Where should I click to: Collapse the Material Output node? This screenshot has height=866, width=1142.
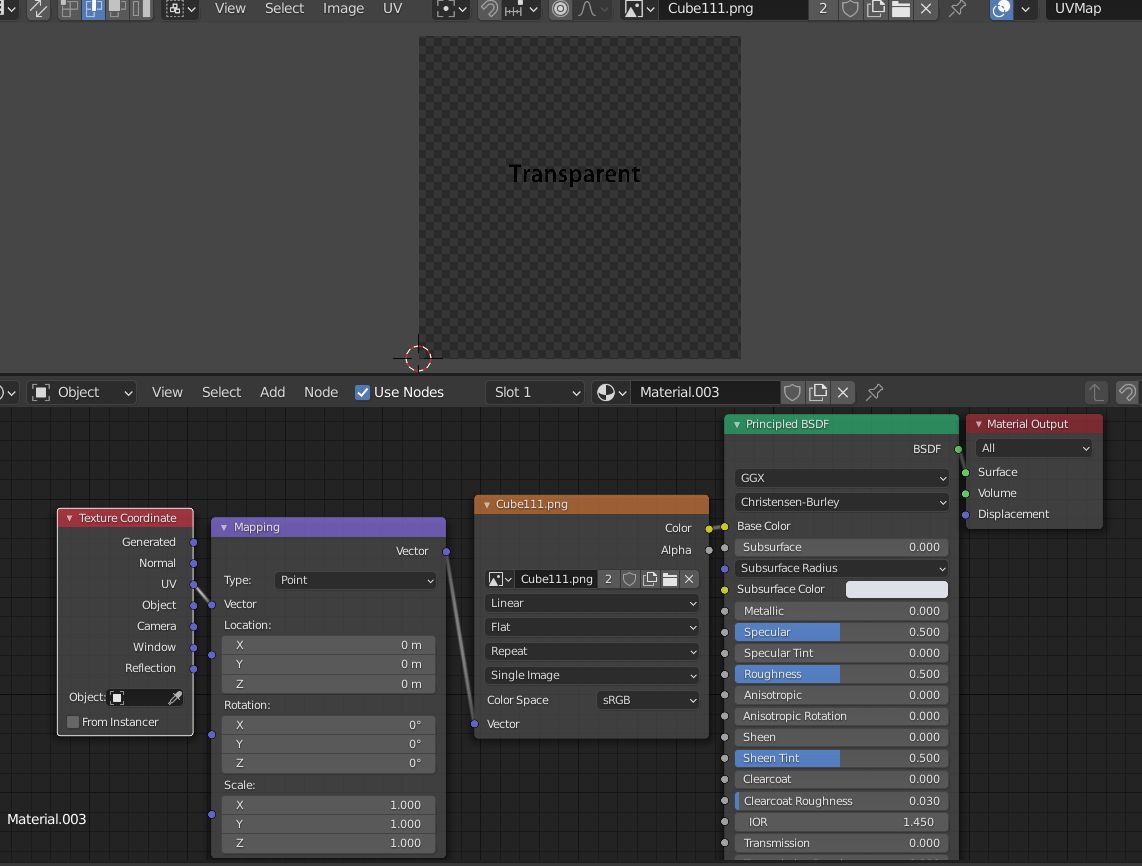[978, 424]
